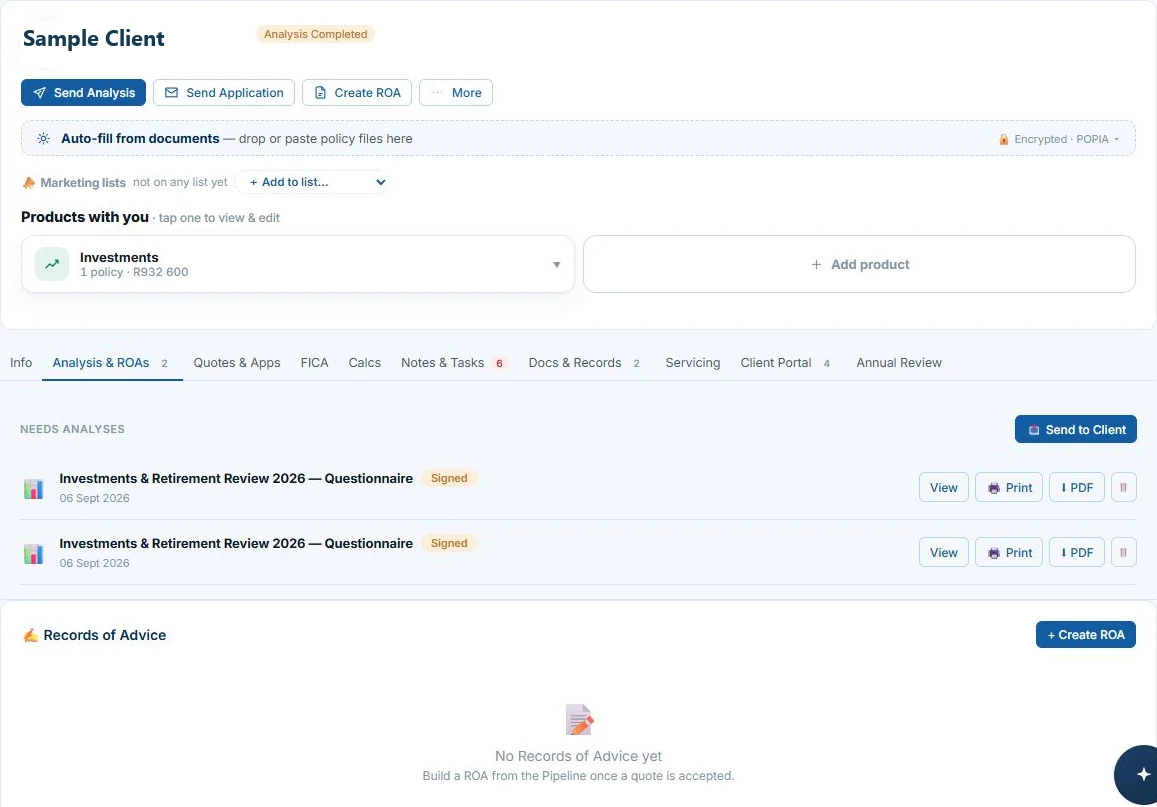This screenshot has height=807, width=1157.
Task: Go to the FICA tab
Action: (x=314, y=363)
